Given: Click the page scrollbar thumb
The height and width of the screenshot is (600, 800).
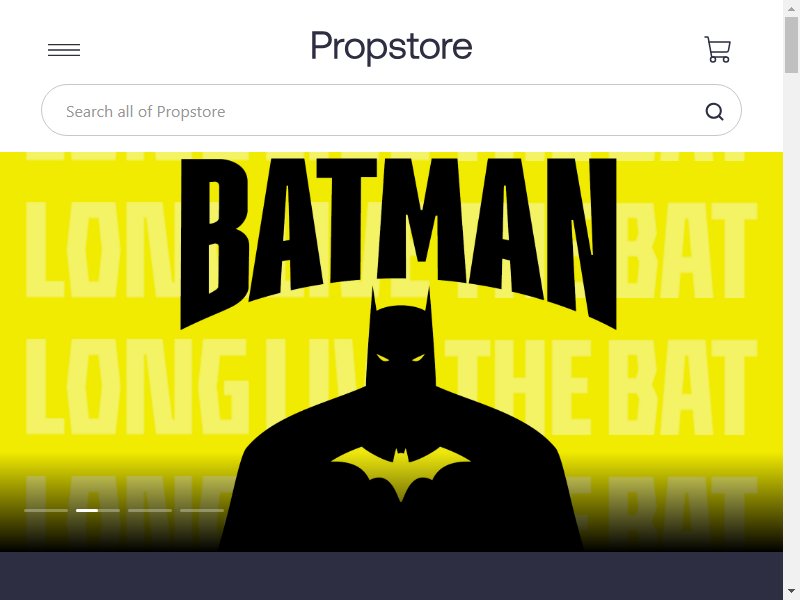Looking at the screenshot, I should [791, 45].
